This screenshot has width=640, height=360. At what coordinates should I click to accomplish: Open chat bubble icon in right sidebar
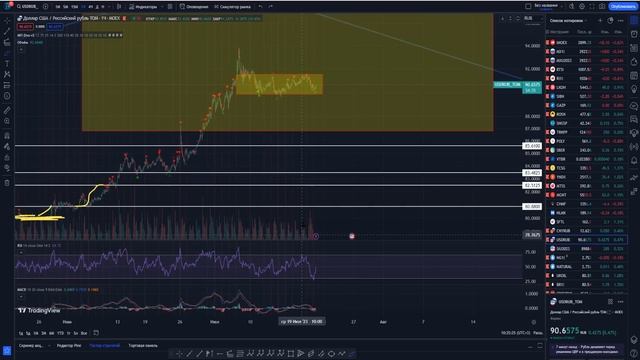click(634, 105)
